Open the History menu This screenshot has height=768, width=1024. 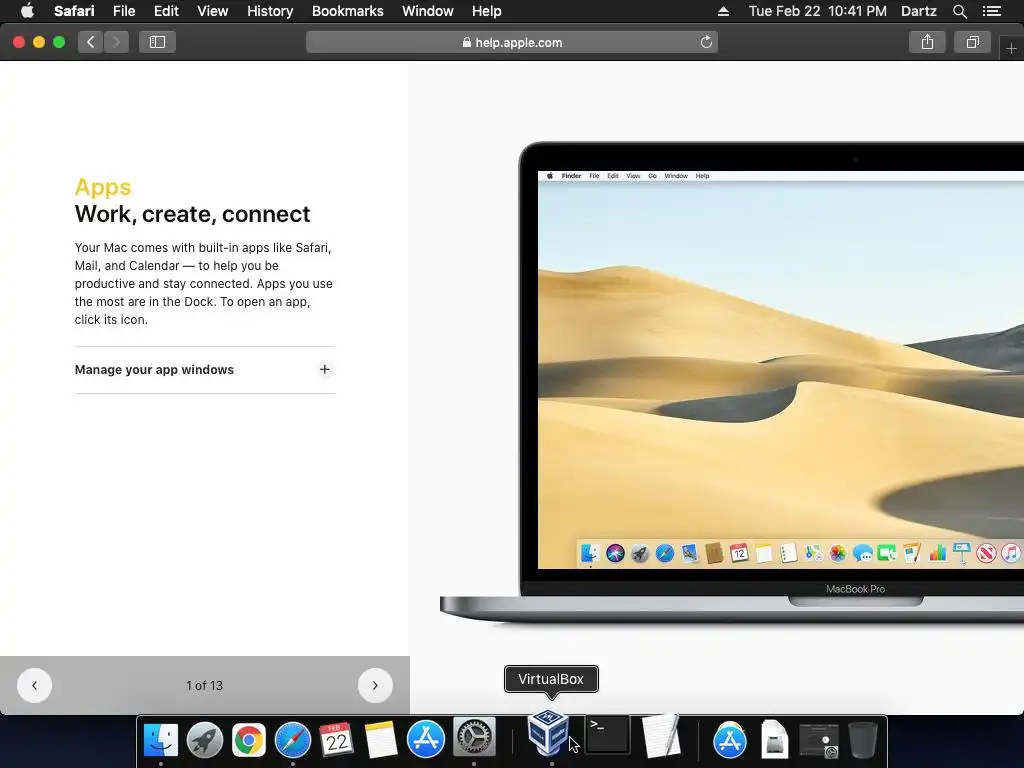pos(270,11)
